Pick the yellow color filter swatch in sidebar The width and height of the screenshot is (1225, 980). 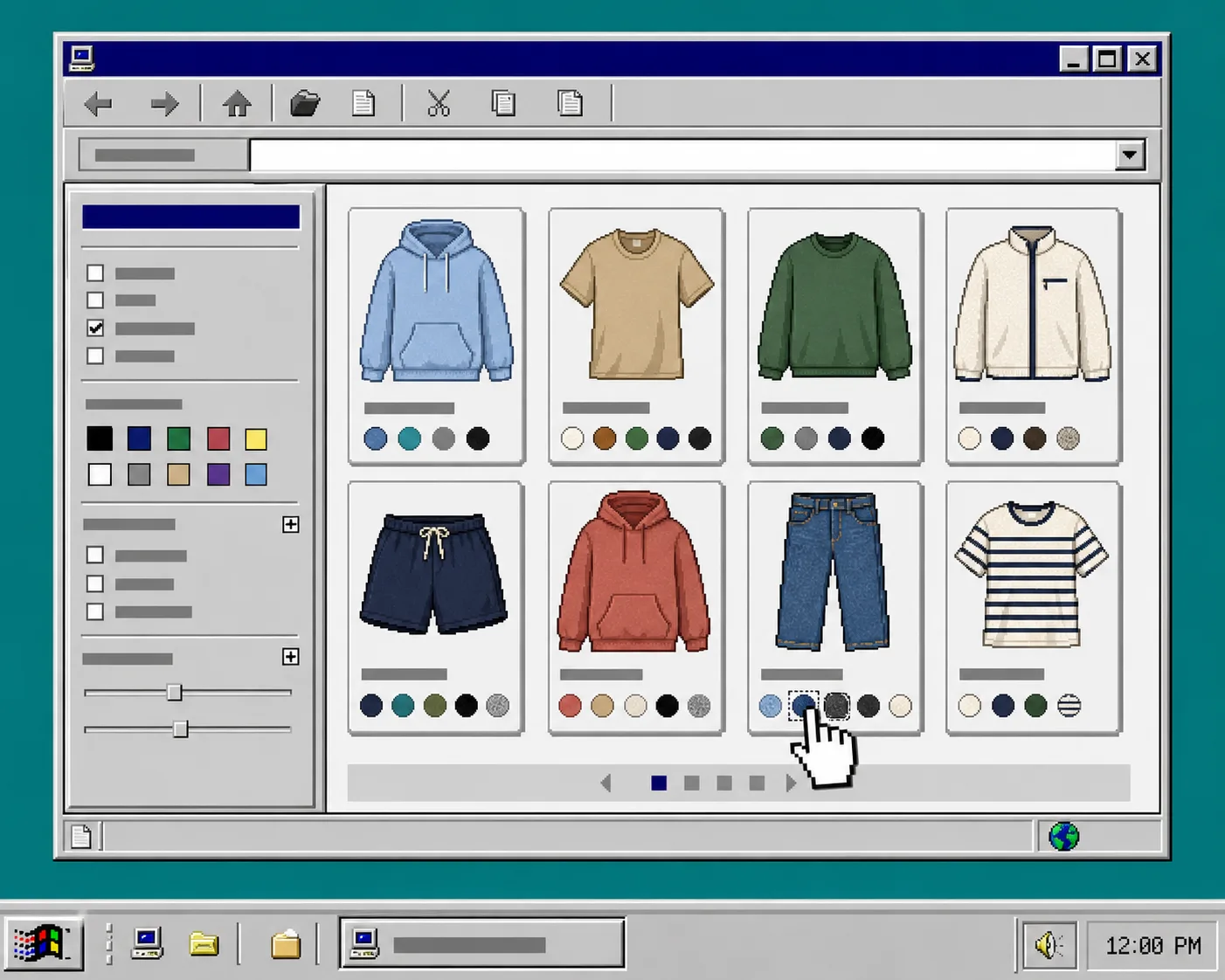point(256,438)
